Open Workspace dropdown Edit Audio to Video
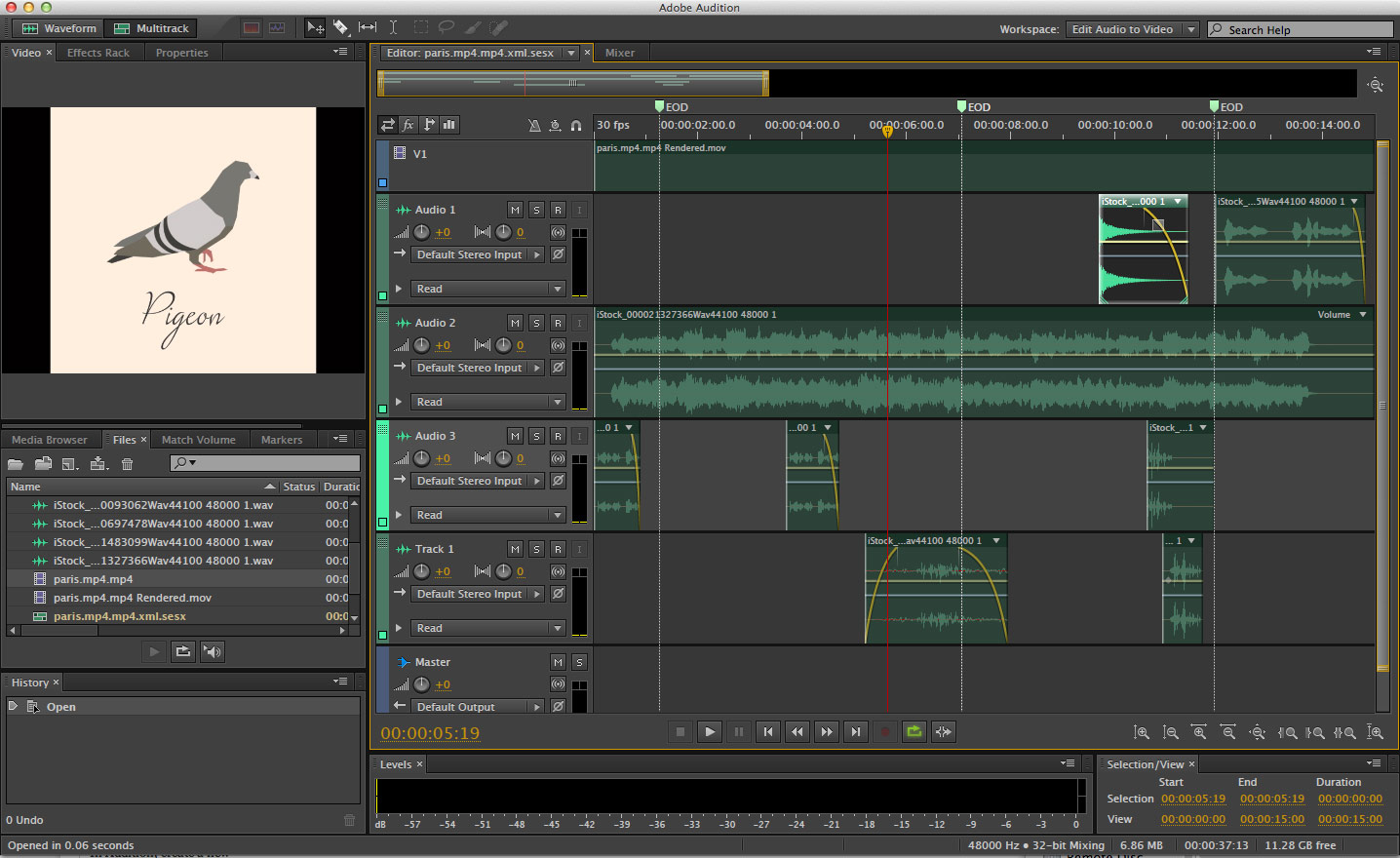This screenshot has height=858, width=1400. tap(1132, 29)
